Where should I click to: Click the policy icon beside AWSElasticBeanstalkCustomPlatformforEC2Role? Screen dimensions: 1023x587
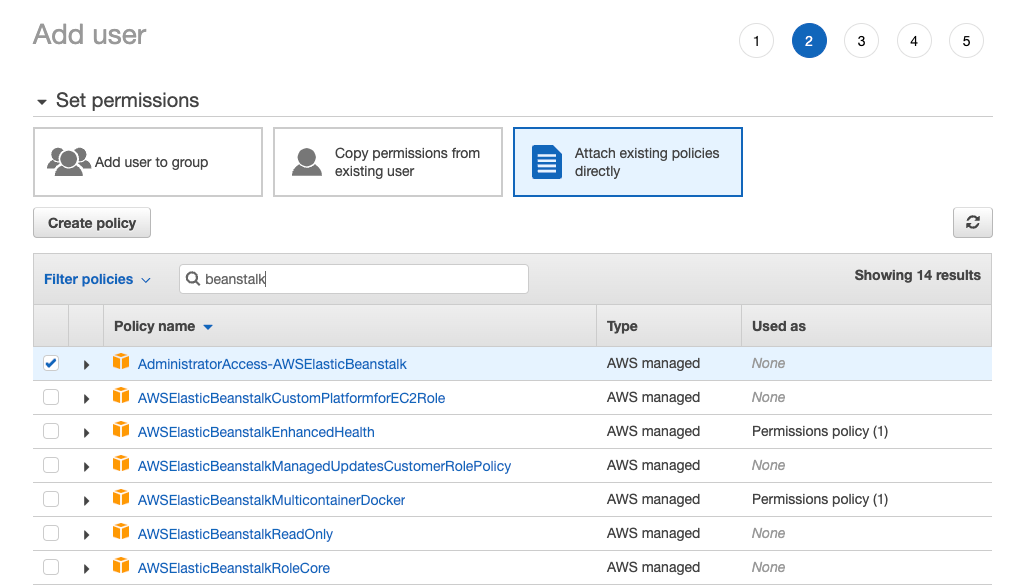121,395
